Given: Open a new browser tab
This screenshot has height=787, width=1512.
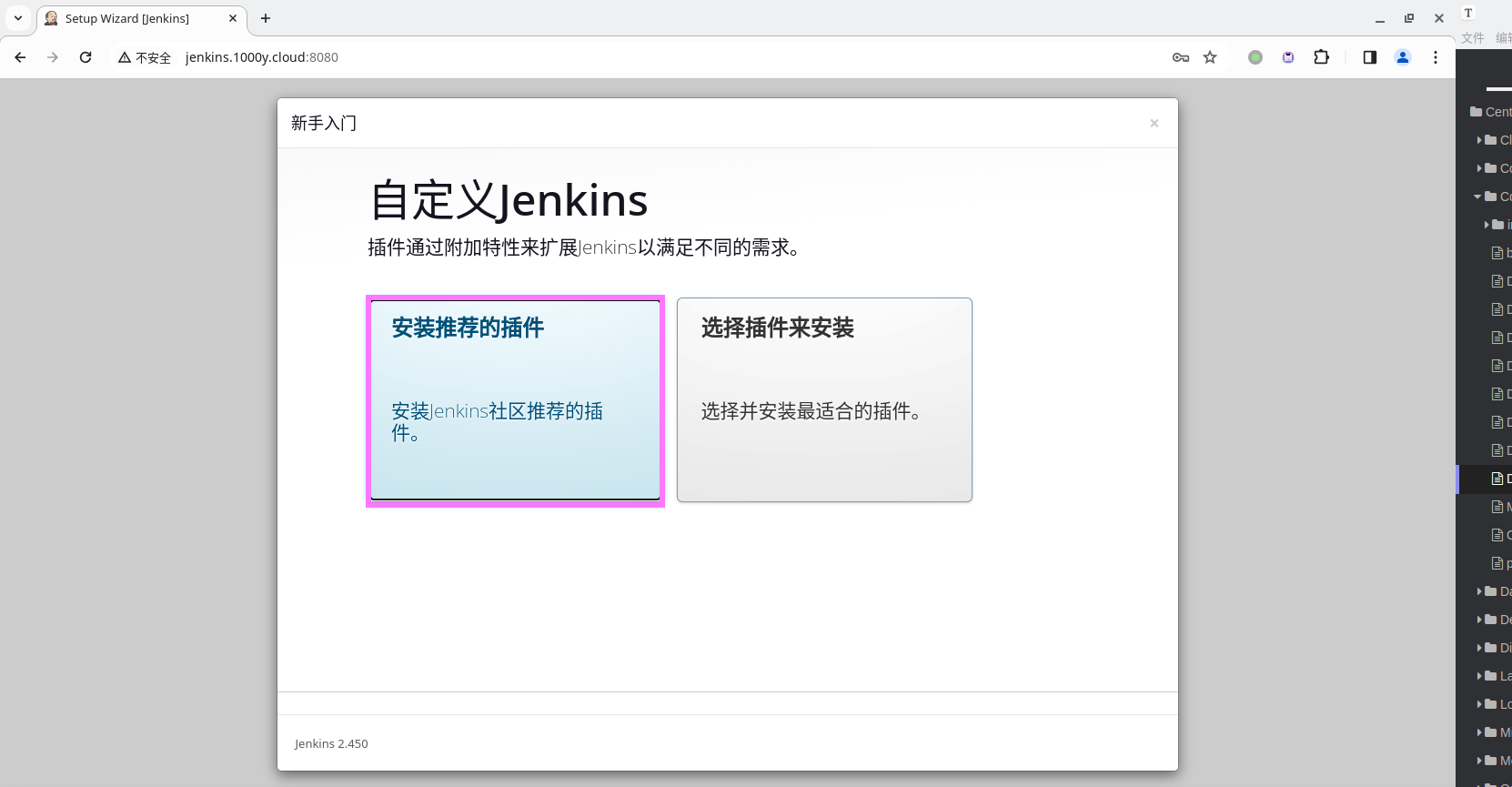Looking at the screenshot, I should pos(266,18).
